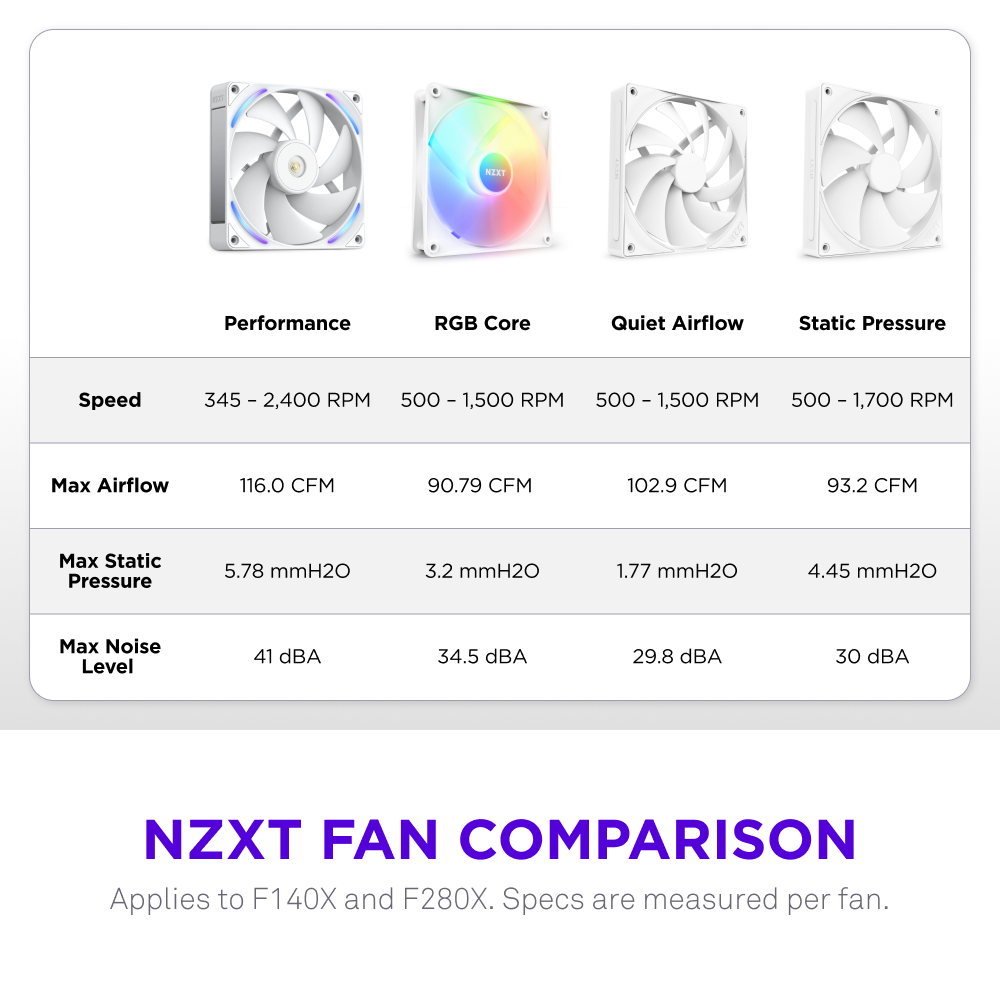Select the Max Noise Level row label

[110, 656]
